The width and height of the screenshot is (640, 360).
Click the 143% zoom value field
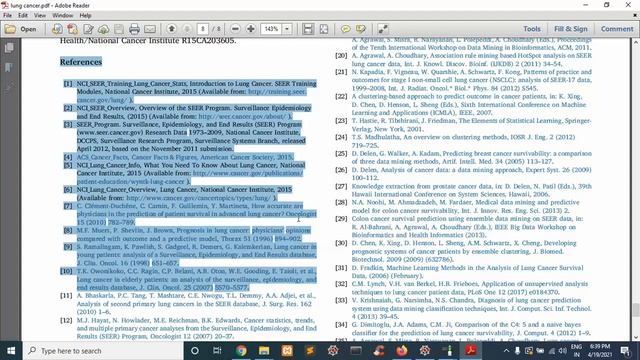(x=271, y=29)
